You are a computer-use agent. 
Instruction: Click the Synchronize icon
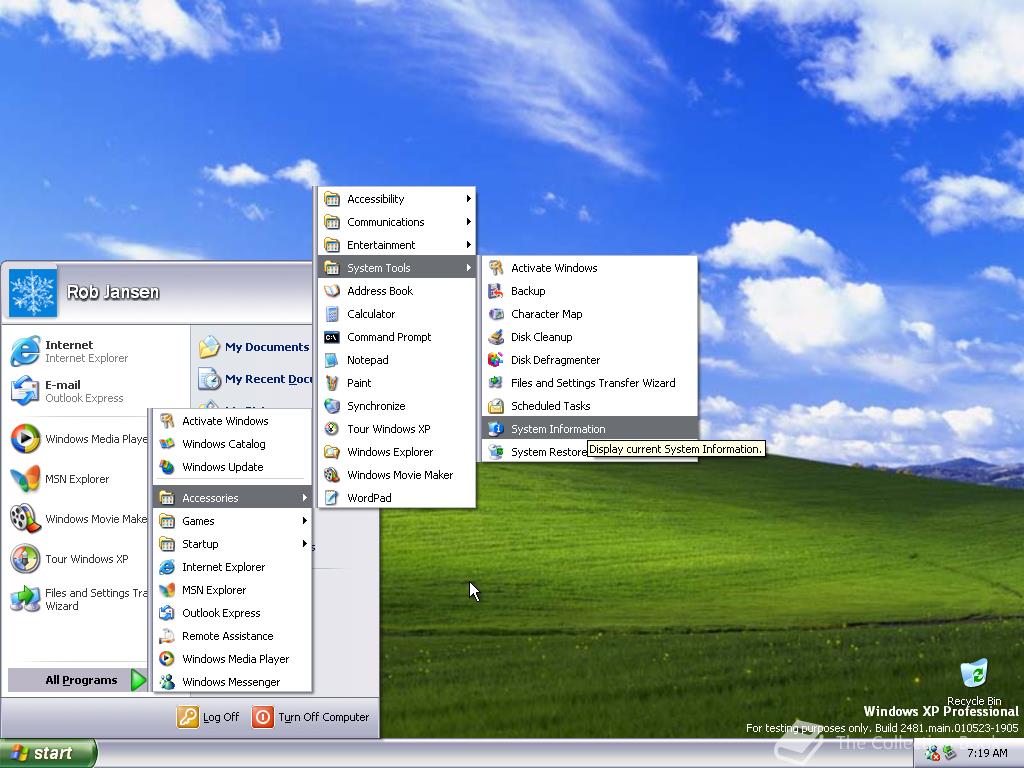coord(332,406)
